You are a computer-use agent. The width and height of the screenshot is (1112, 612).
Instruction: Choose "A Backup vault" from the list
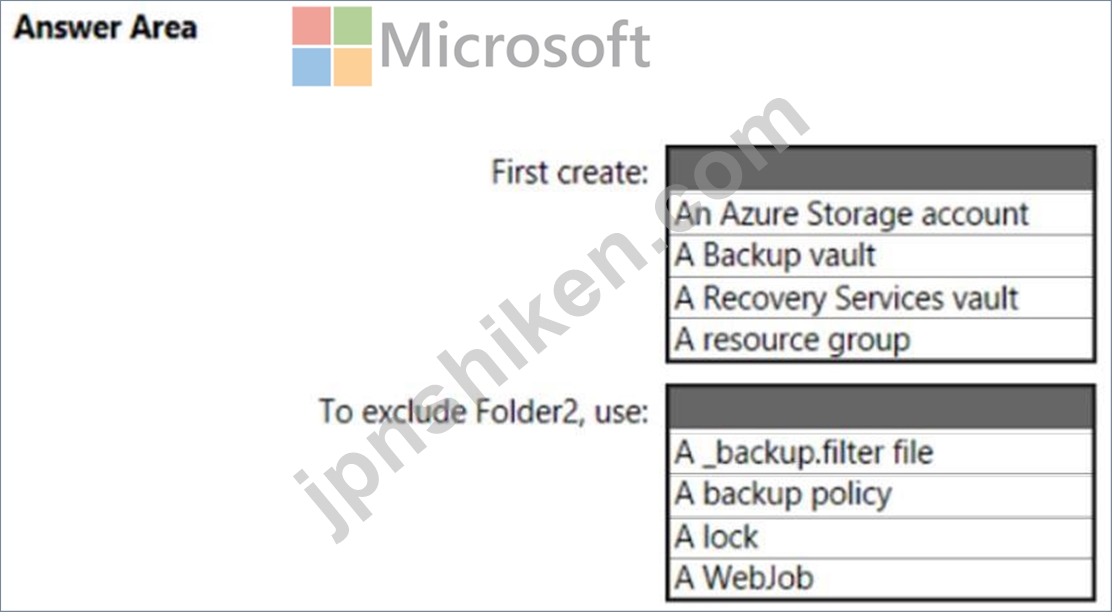[x=775, y=256]
